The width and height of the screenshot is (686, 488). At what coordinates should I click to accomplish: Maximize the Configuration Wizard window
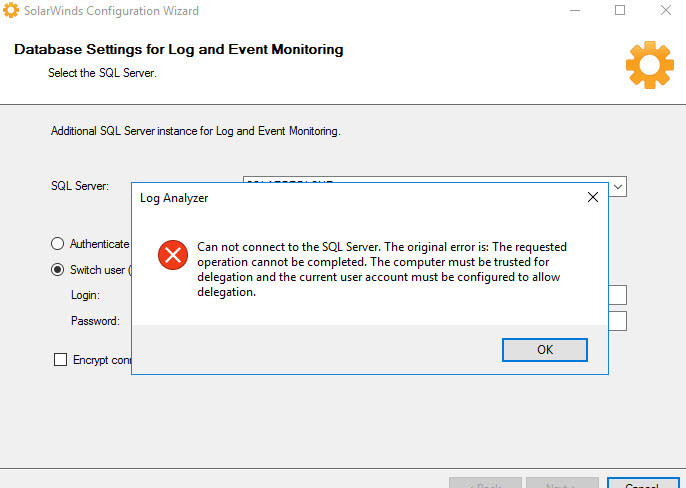pyautogui.click(x=620, y=10)
